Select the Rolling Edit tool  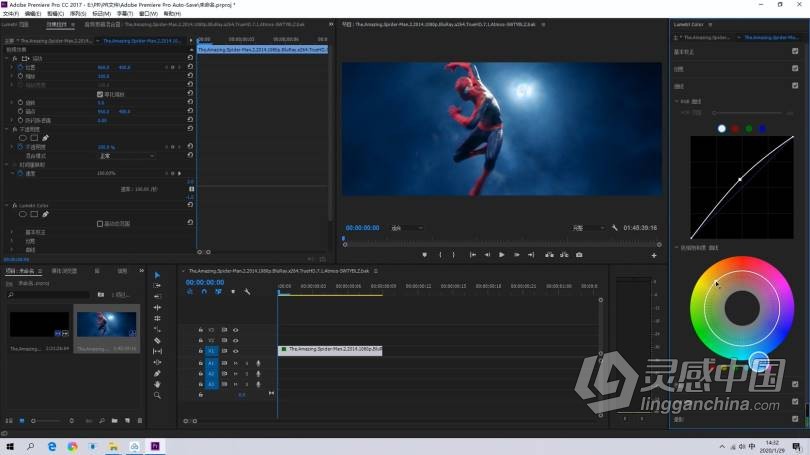(158, 307)
